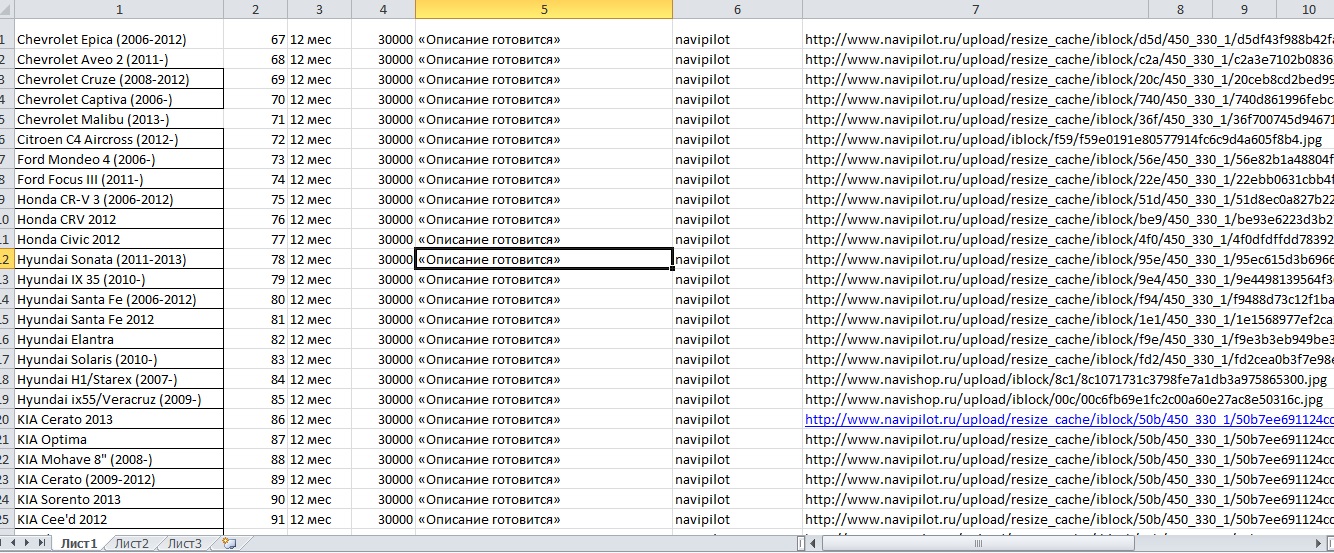Select the 12 мес cell in Honda Civic row

pos(319,239)
